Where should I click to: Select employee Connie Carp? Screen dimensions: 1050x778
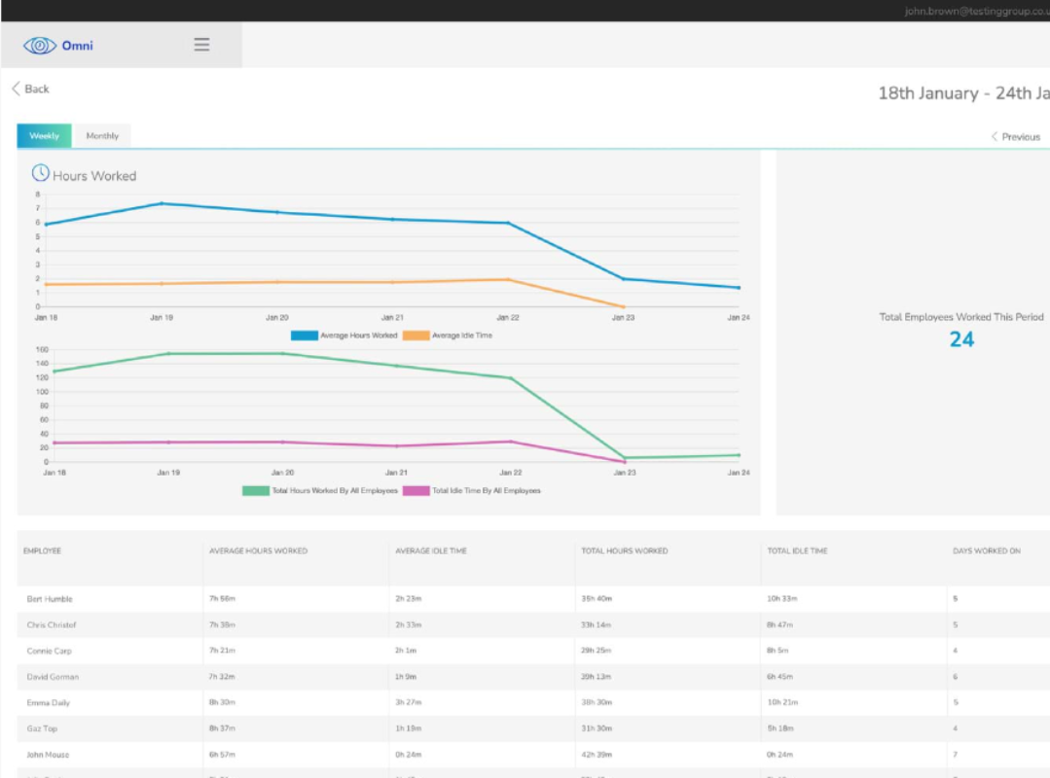coord(49,651)
